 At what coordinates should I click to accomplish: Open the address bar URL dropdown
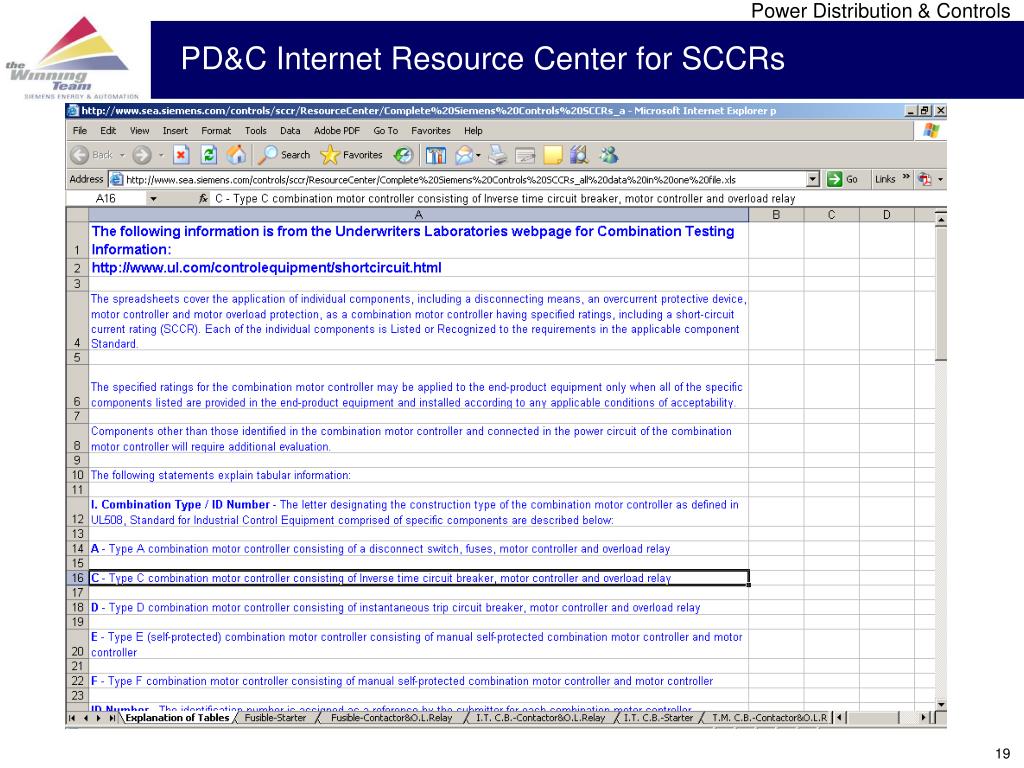tap(812, 179)
